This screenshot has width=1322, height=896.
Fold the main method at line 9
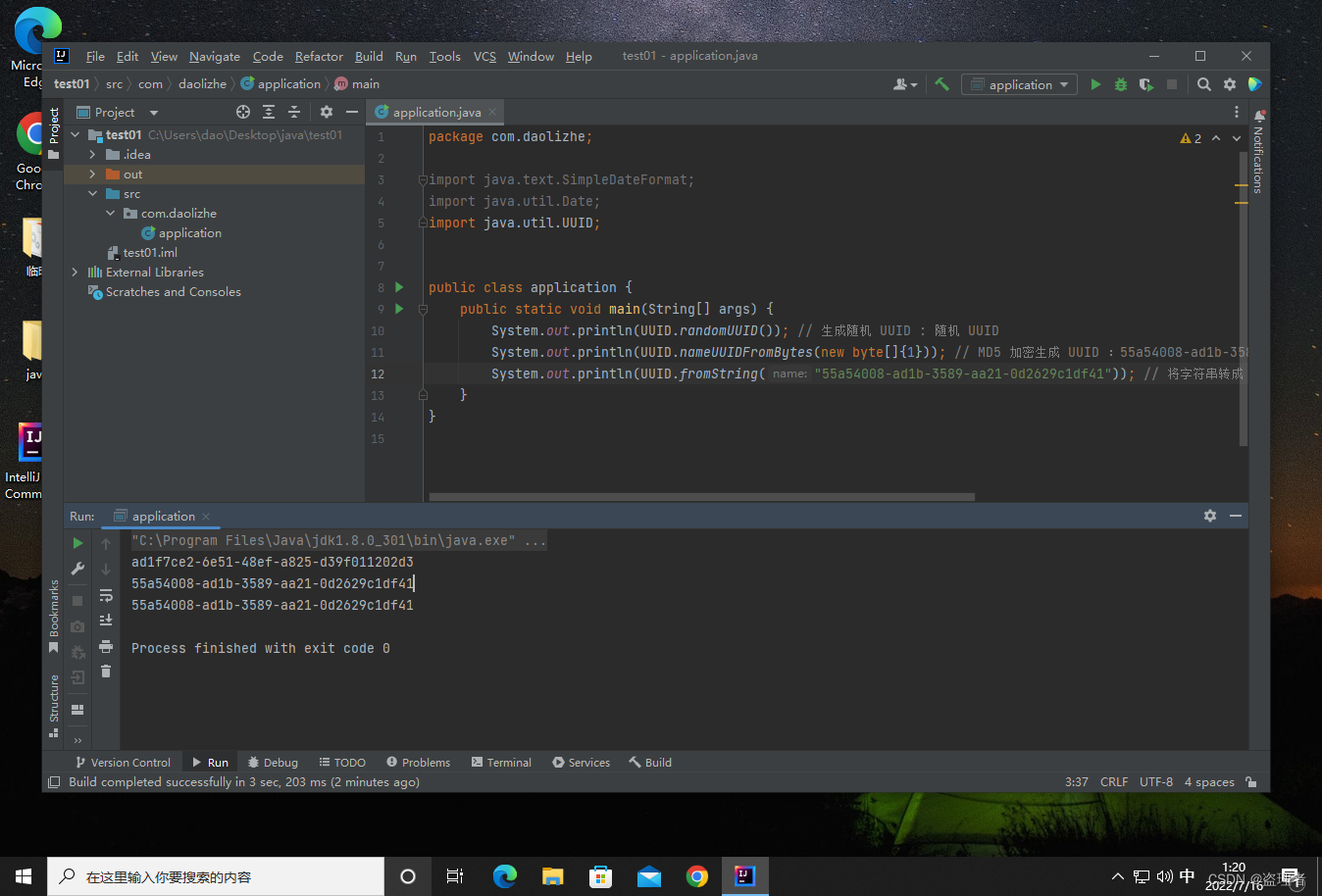pos(423,309)
